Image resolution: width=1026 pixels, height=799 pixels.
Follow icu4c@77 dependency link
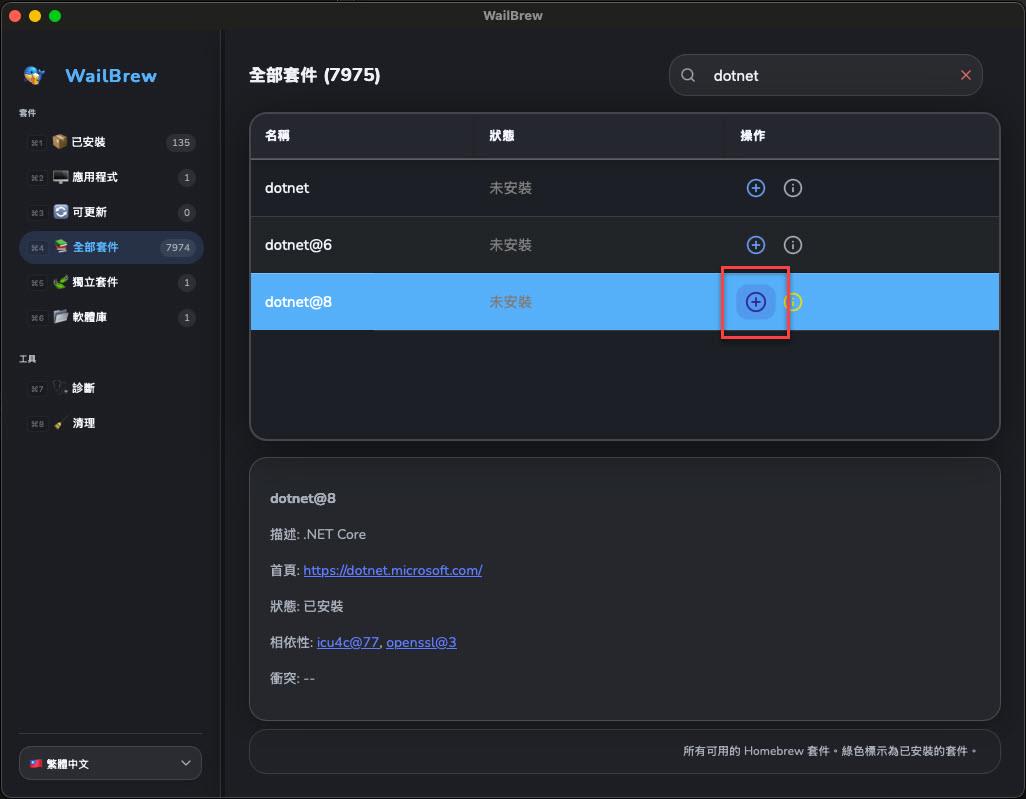coord(347,642)
